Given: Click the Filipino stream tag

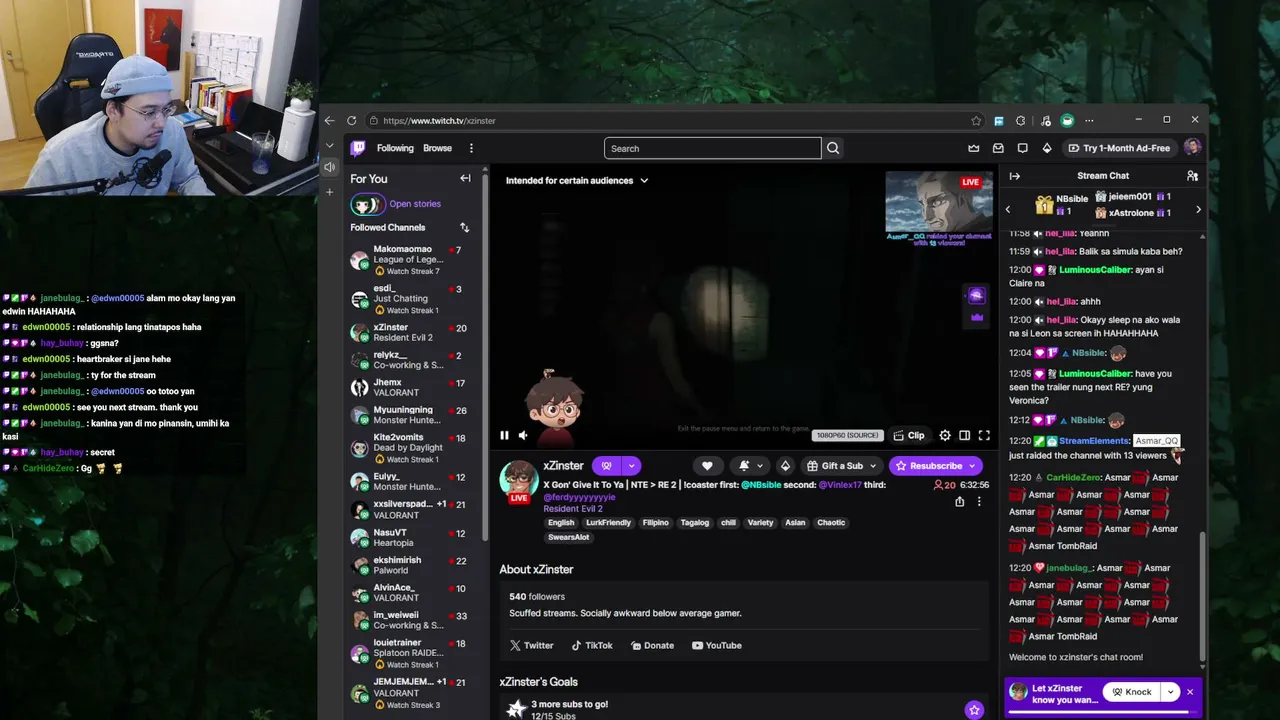Looking at the screenshot, I should pyautogui.click(x=656, y=522).
